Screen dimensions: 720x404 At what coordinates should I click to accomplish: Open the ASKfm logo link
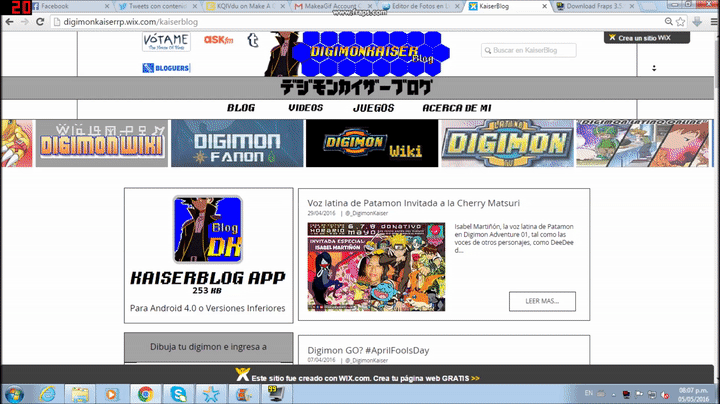click(218, 41)
